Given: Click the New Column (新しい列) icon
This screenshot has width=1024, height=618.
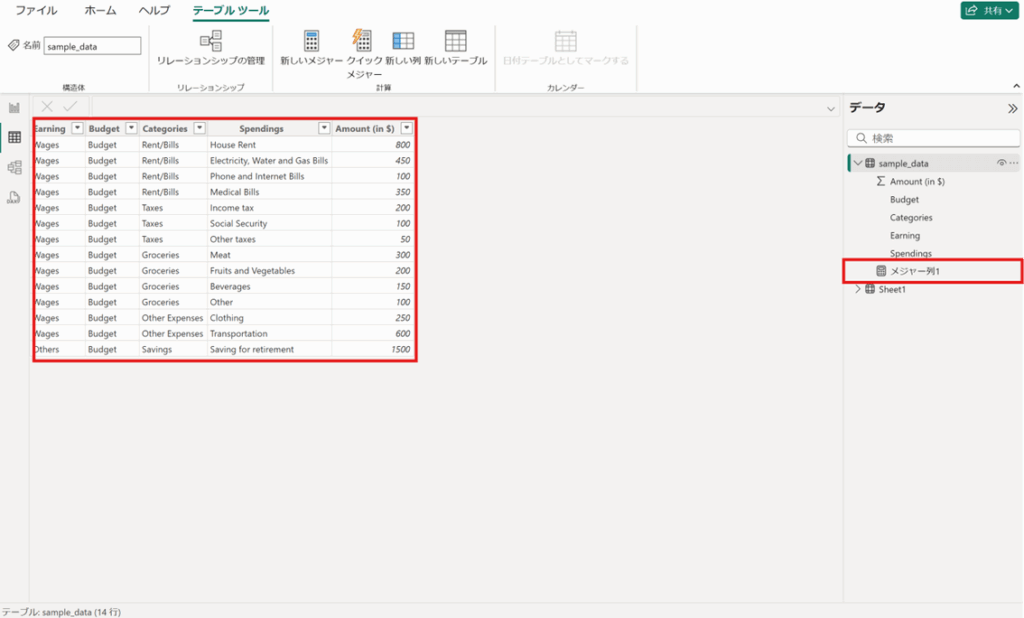Looking at the screenshot, I should (x=403, y=41).
